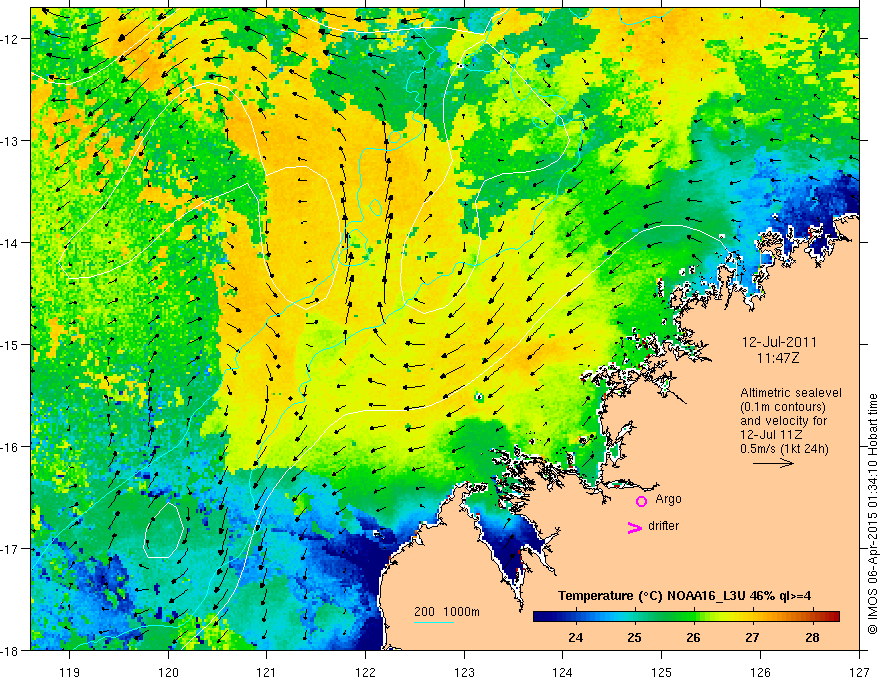Click latitude axis label '-18'

(x=11, y=650)
